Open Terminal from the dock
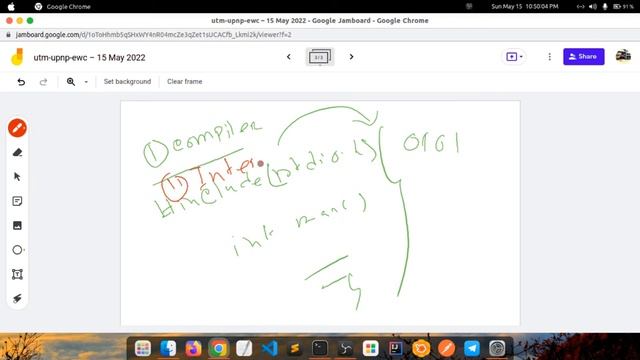The height and width of the screenshot is (360, 640). [320, 348]
